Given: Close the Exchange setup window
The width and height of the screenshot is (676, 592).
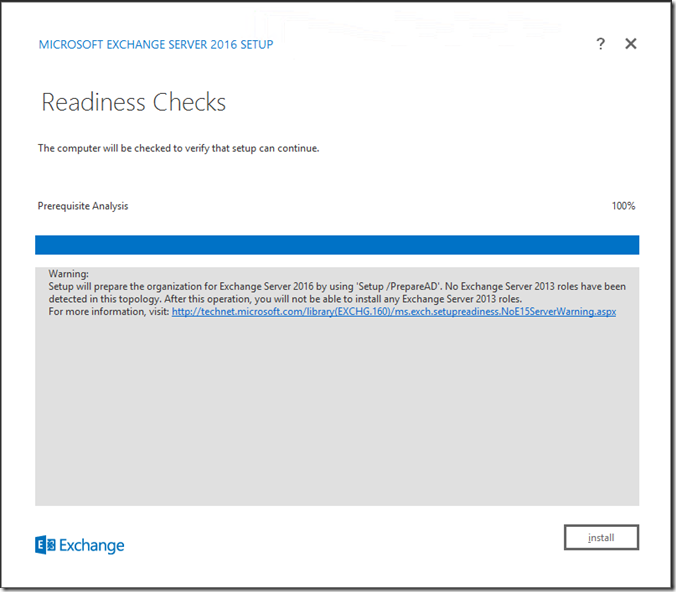Looking at the screenshot, I should point(631,44).
